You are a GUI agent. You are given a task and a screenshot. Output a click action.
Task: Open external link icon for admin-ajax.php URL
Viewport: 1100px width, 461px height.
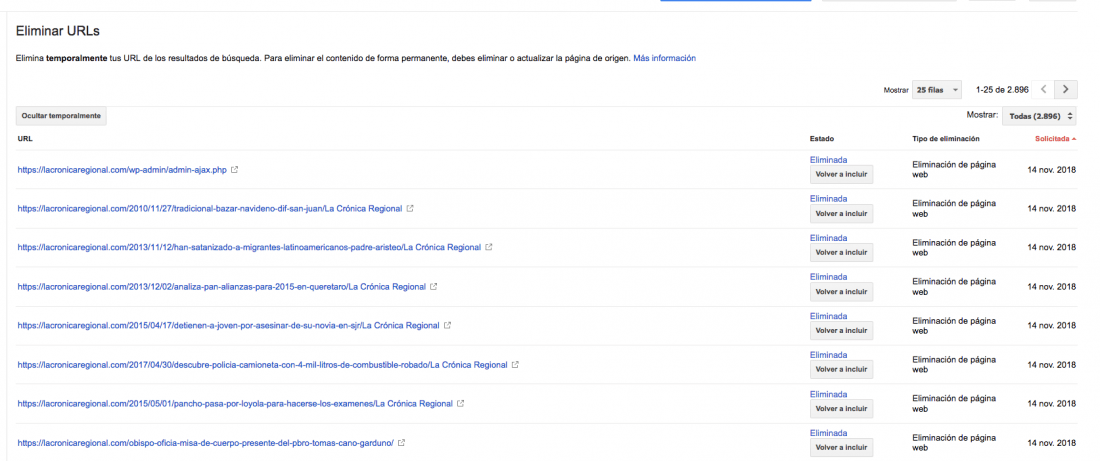point(234,170)
